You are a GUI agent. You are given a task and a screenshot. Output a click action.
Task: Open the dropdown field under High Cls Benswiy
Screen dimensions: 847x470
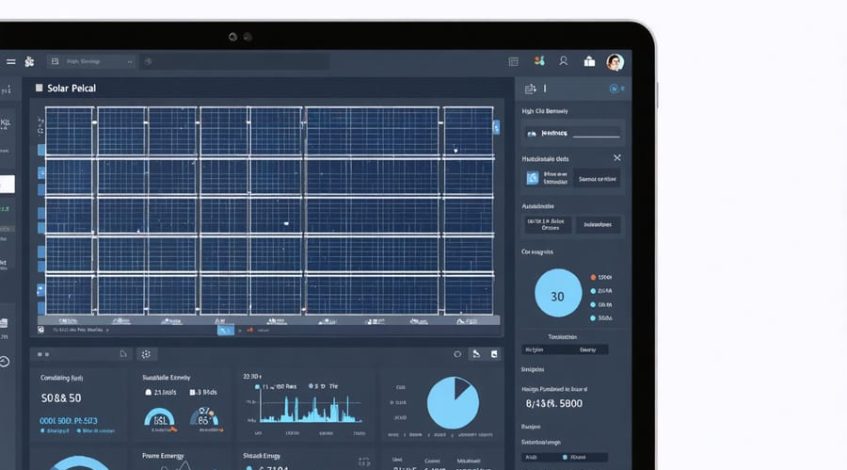(x=573, y=133)
